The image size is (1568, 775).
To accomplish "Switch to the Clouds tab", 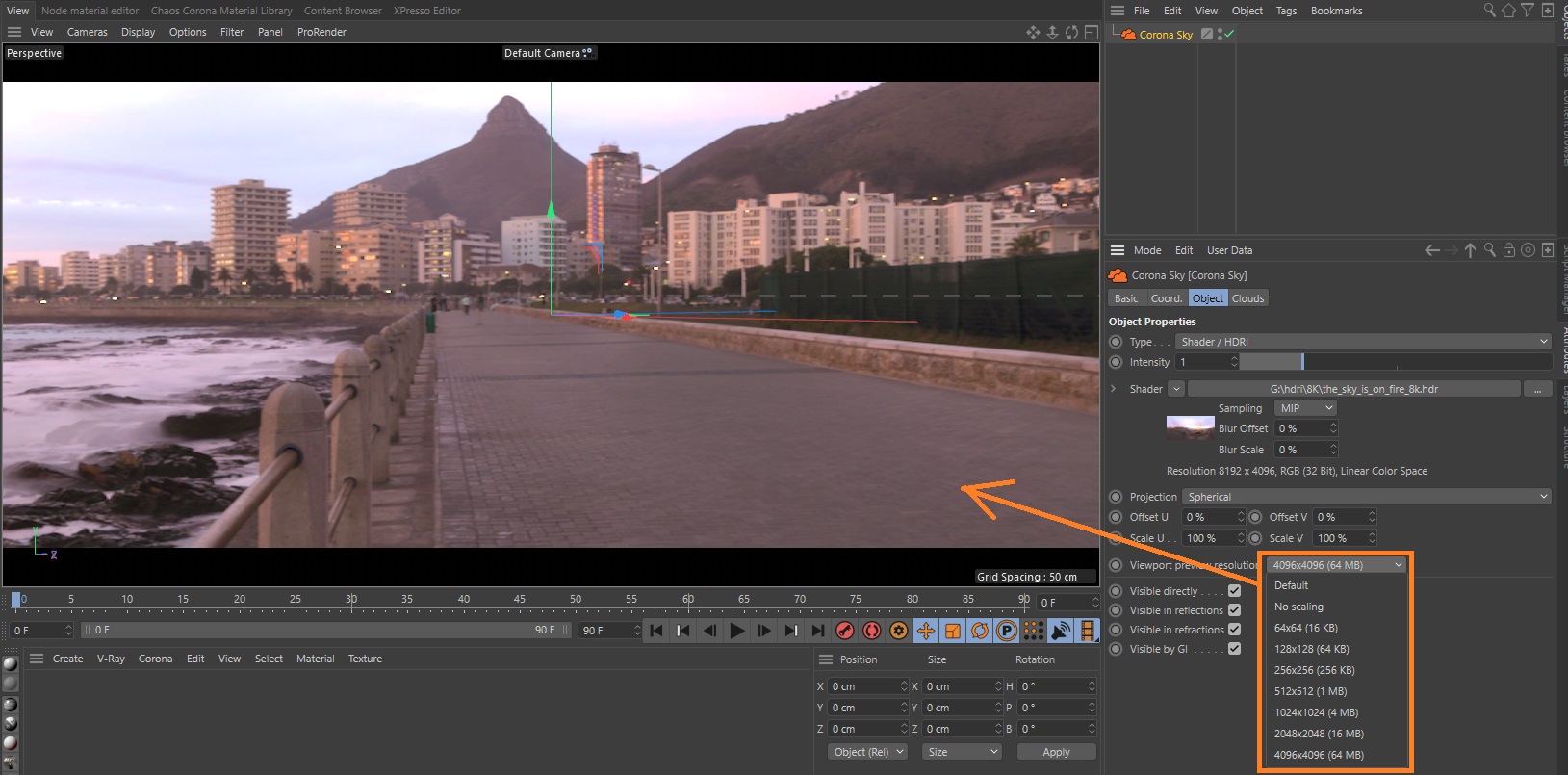I will [1247, 298].
